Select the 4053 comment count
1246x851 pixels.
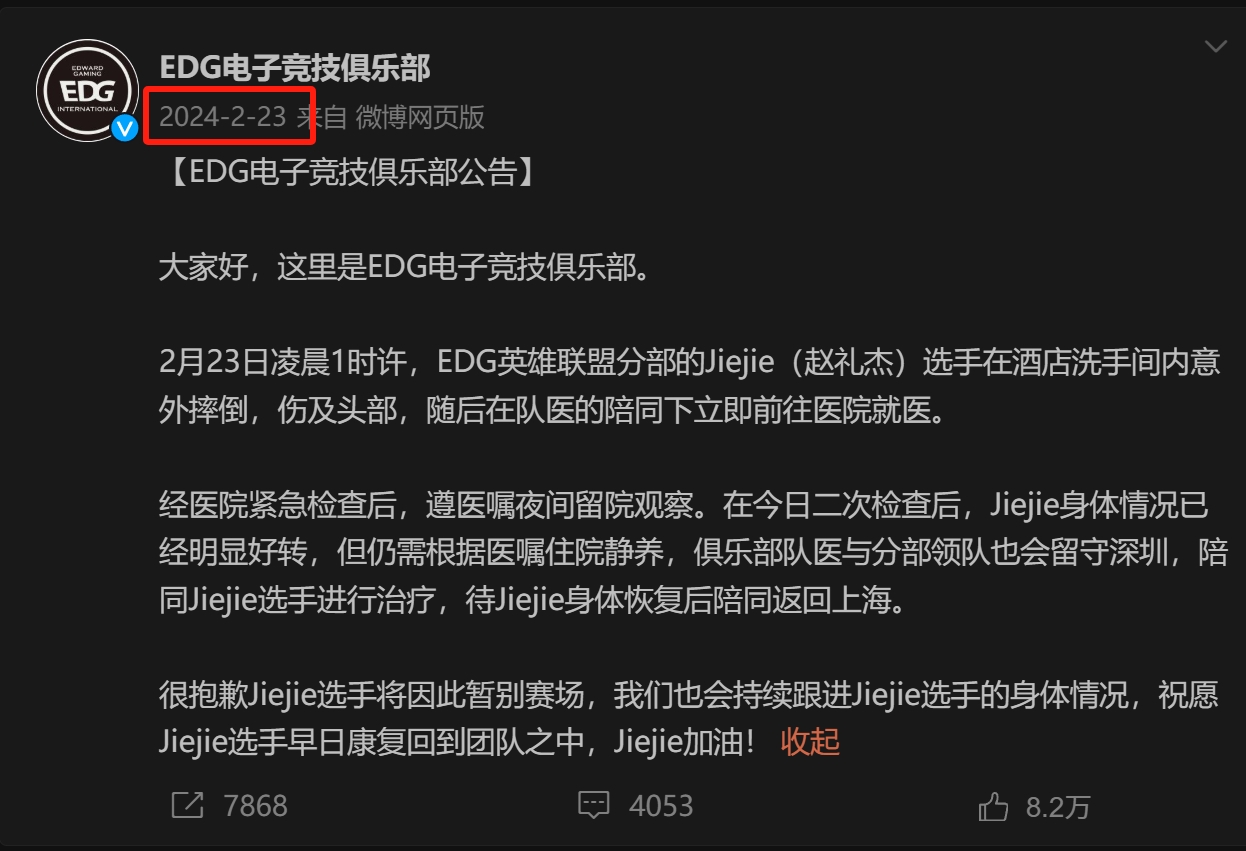[661, 806]
